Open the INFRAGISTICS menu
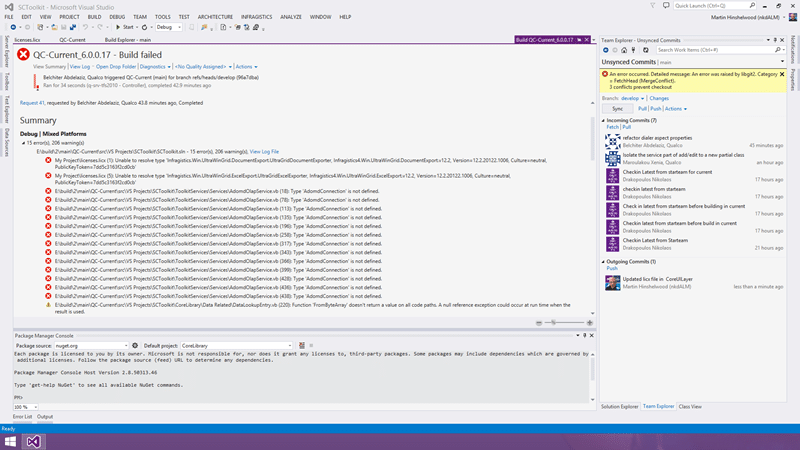Viewport: 800px width, 450px height. tap(257, 17)
